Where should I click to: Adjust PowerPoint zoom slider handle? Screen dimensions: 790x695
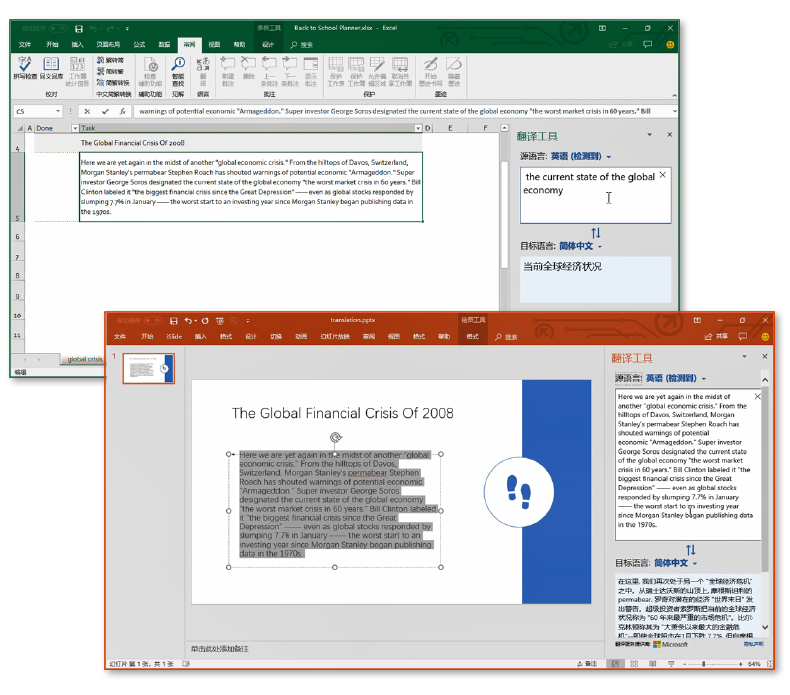click(704, 664)
